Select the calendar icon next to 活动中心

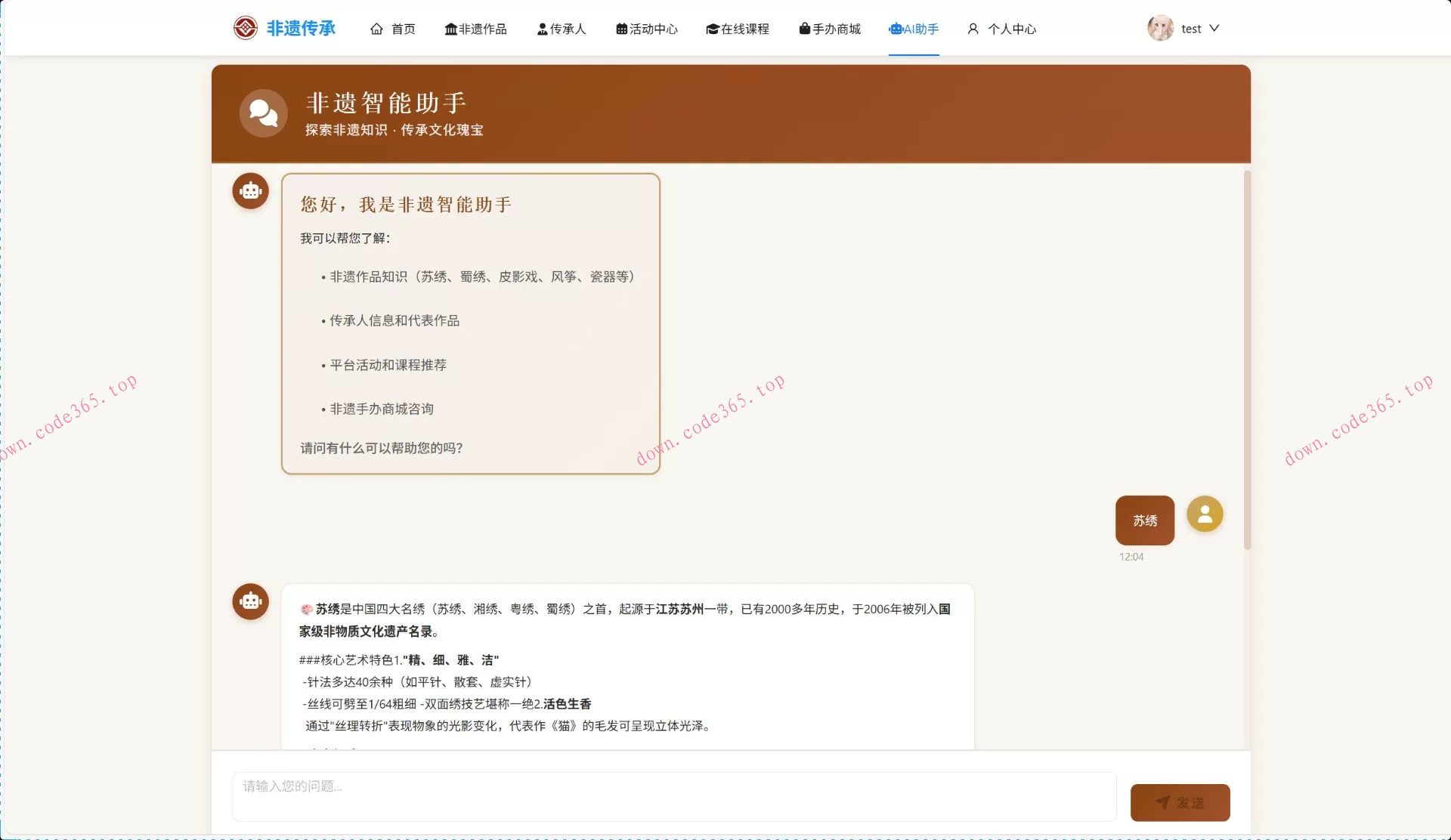[x=620, y=29]
